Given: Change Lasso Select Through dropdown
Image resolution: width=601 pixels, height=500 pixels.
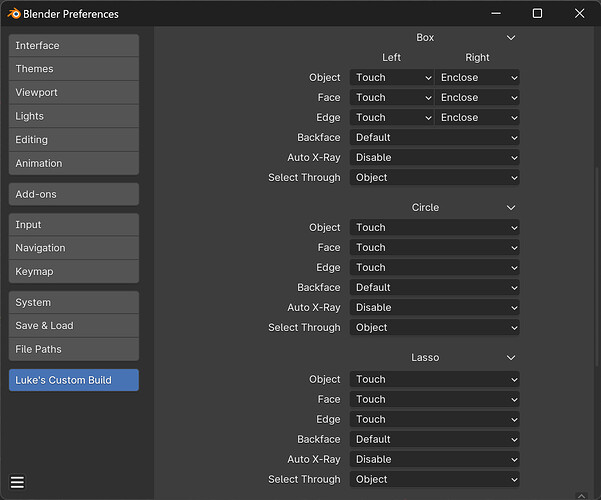Looking at the screenshot, I should pos(435,479).
